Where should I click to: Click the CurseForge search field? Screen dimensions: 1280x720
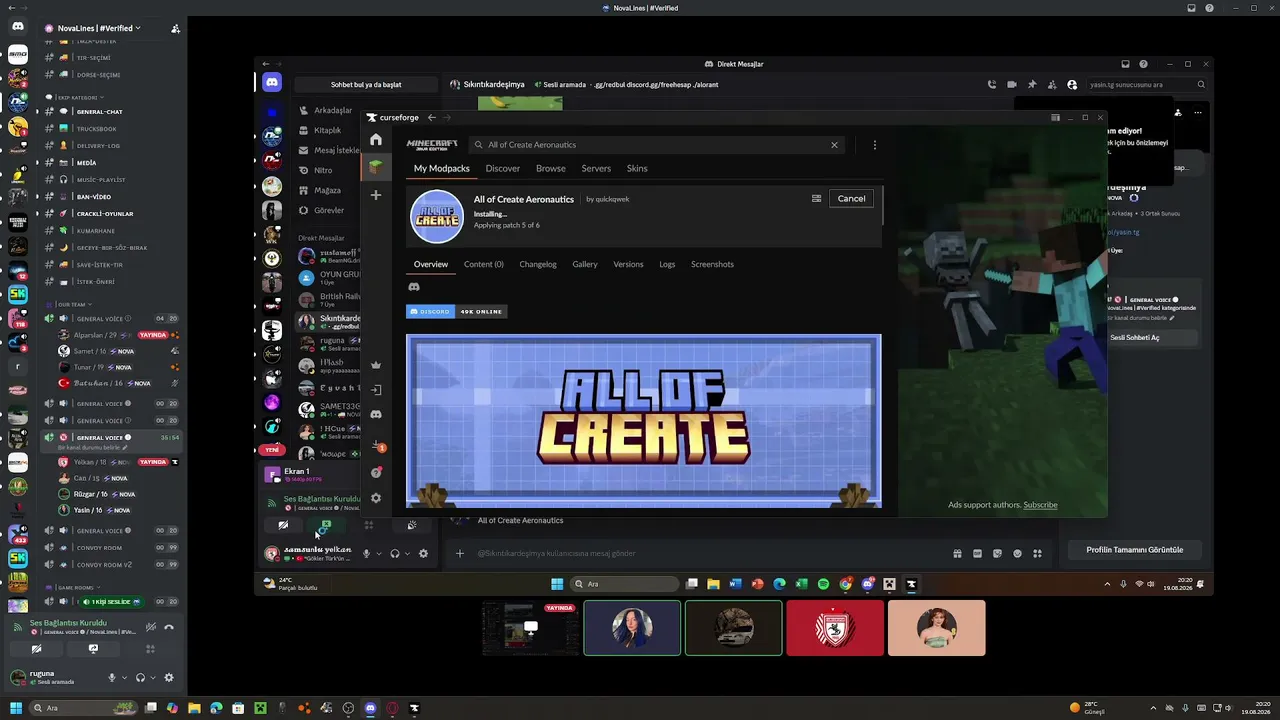pos(655,145)
